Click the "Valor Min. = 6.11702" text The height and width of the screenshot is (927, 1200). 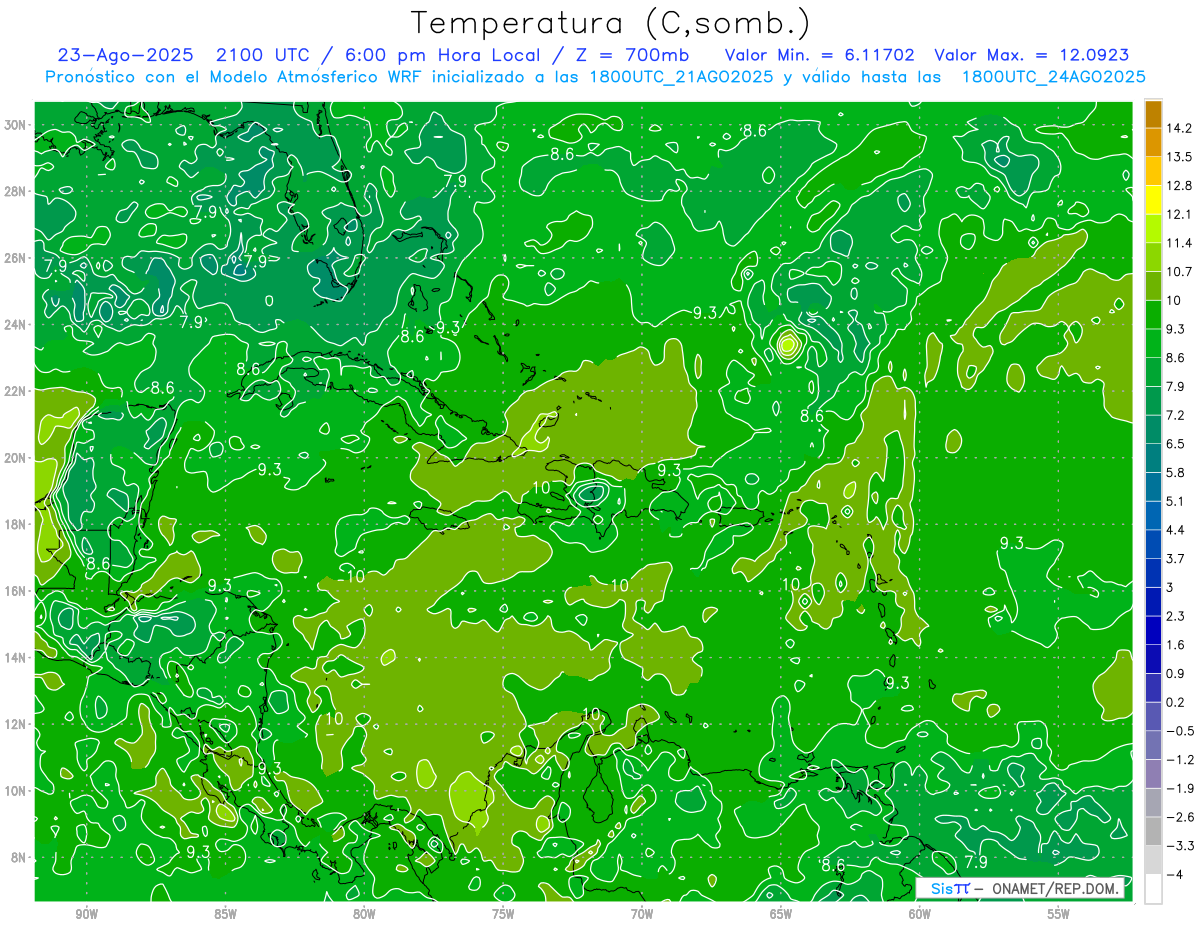pos(820,55)
